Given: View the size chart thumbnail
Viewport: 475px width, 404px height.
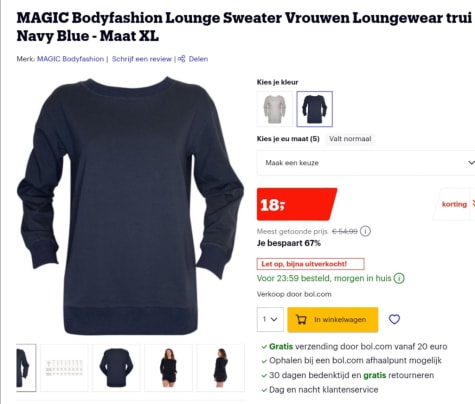Looking at the screenshot, I should pyautogui.click(x=64, y=368).
